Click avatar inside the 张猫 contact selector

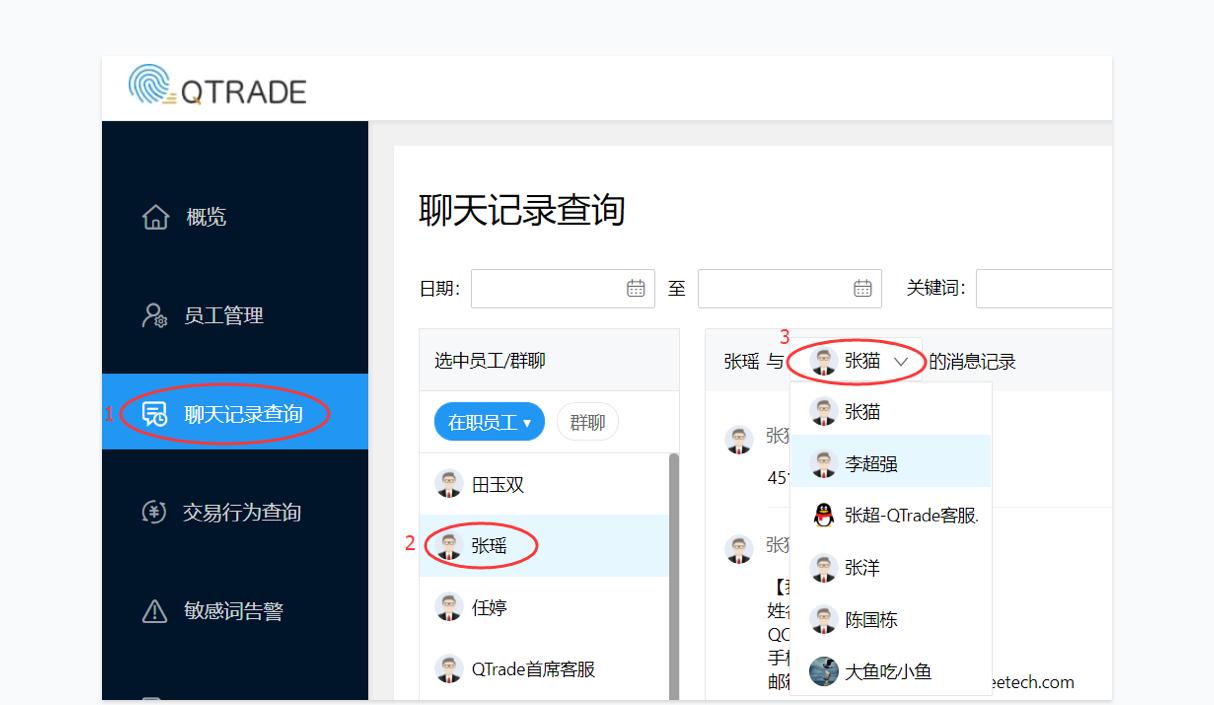click(824, 361)
